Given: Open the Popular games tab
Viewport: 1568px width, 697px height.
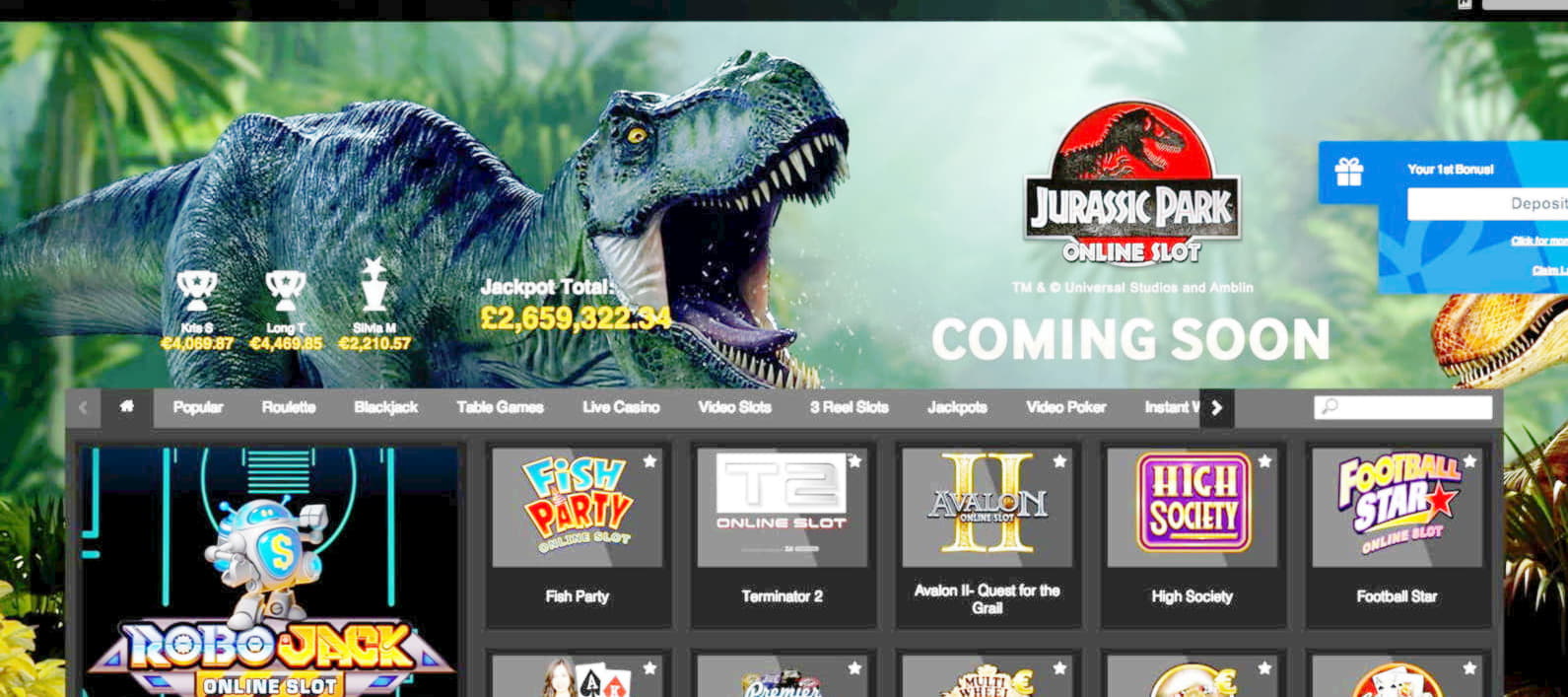Looking at the screenshot, I should click(198, 407).
